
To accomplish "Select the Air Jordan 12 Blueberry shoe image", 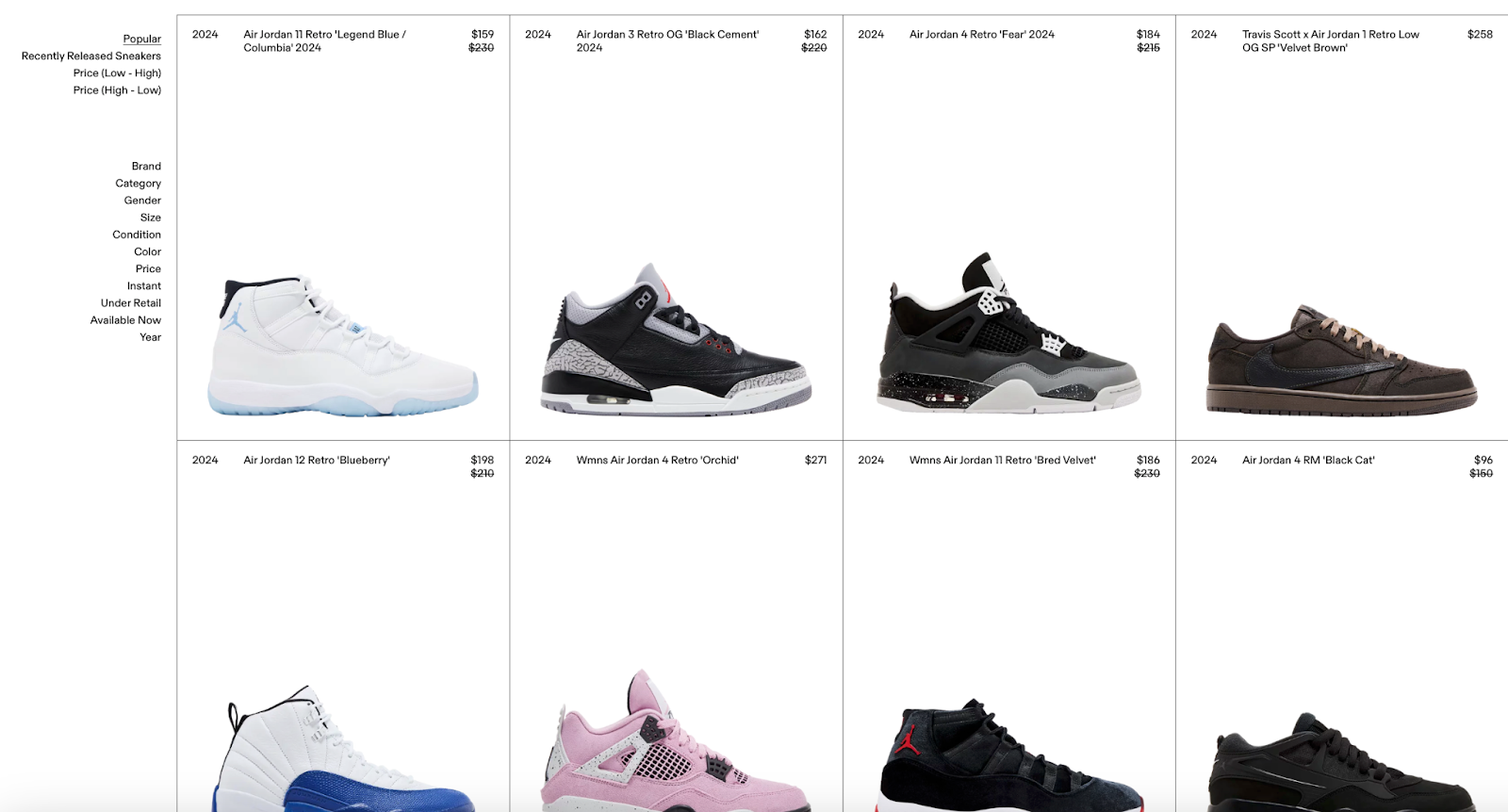I will click(x=343, y=748).
